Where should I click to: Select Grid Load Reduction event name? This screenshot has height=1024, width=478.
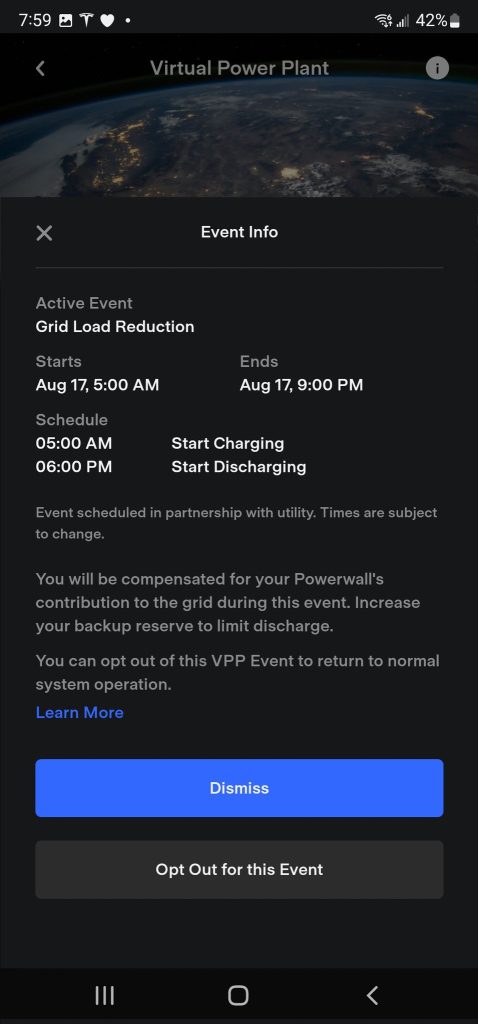(x=115, y=327)
